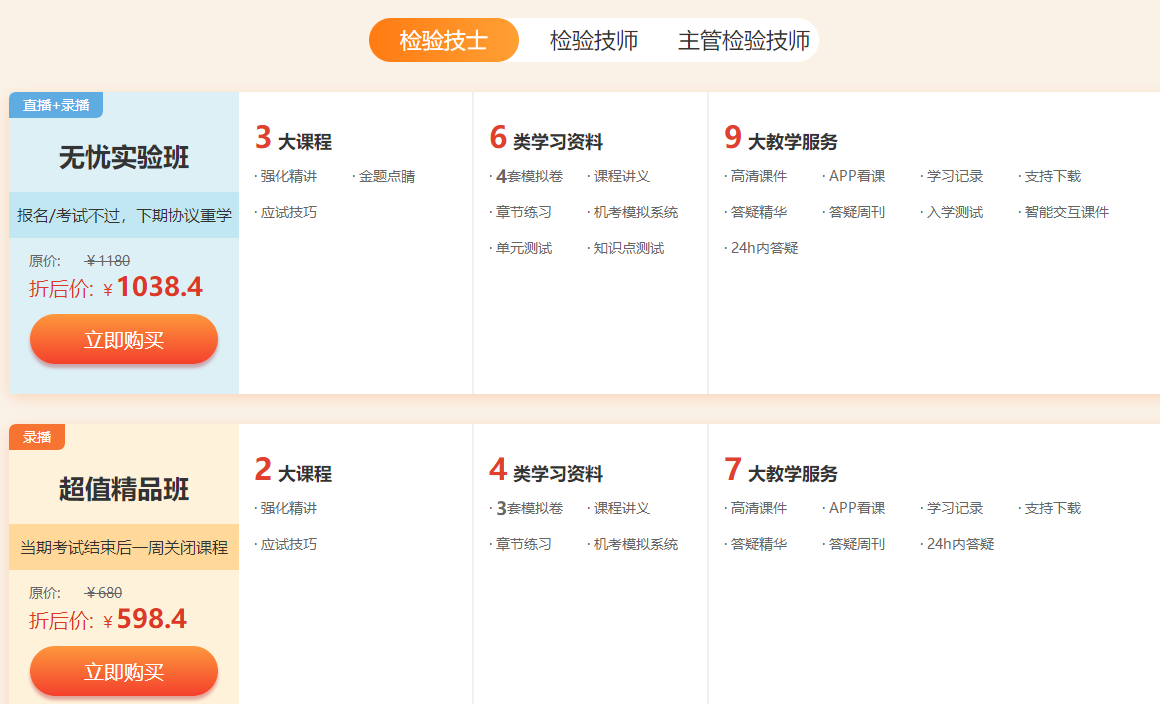The width and height of the screenshot is (1160, 704).
Task: Click the 报名/考试不过，下期协议重学 banner
Action: point(124,215)
